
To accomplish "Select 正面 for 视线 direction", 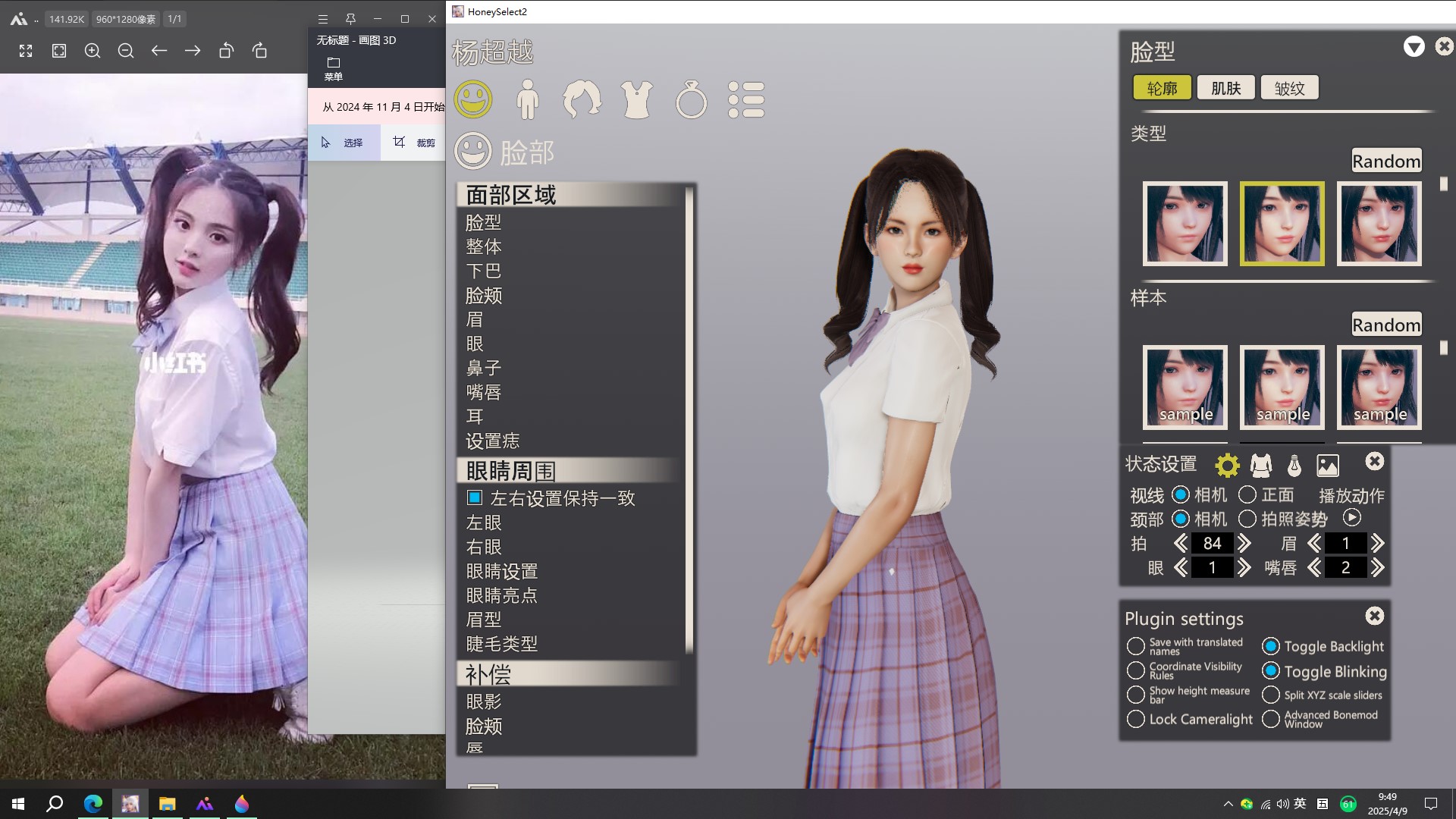I will point(1247,495).
